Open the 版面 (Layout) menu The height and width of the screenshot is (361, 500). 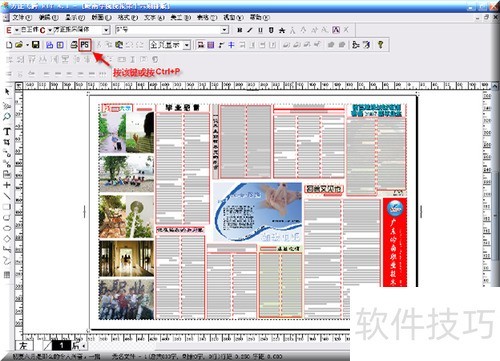(x=101, y=17)
